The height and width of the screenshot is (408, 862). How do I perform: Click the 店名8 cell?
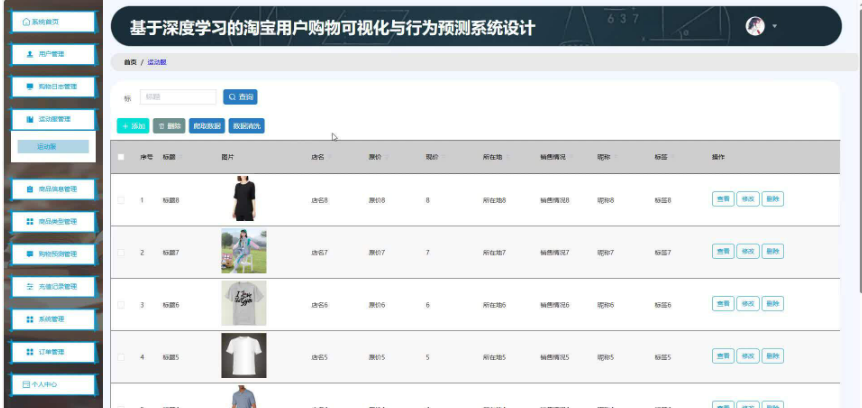[319, 201]
